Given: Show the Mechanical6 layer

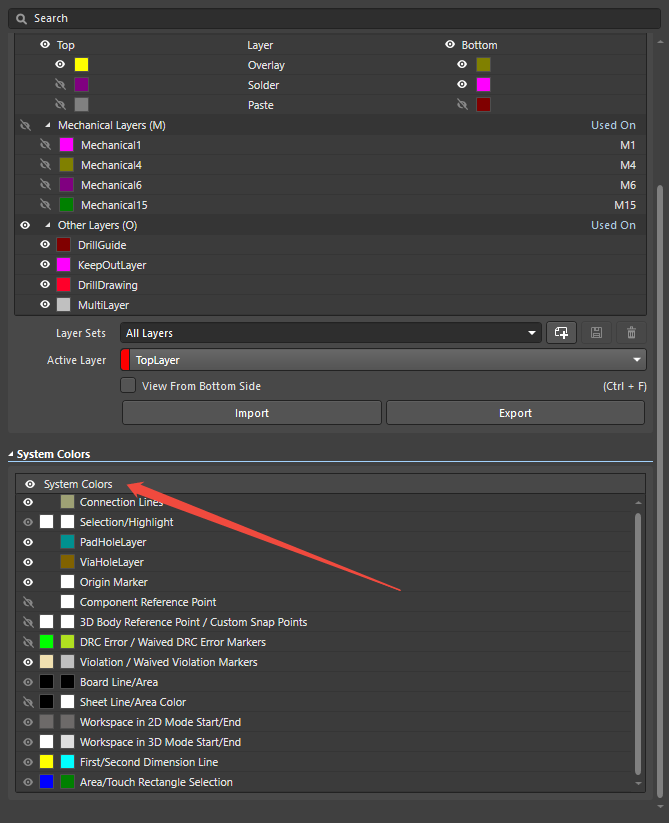Looking at the screenshot, I should pyautogui.click(x=45, y=185).
